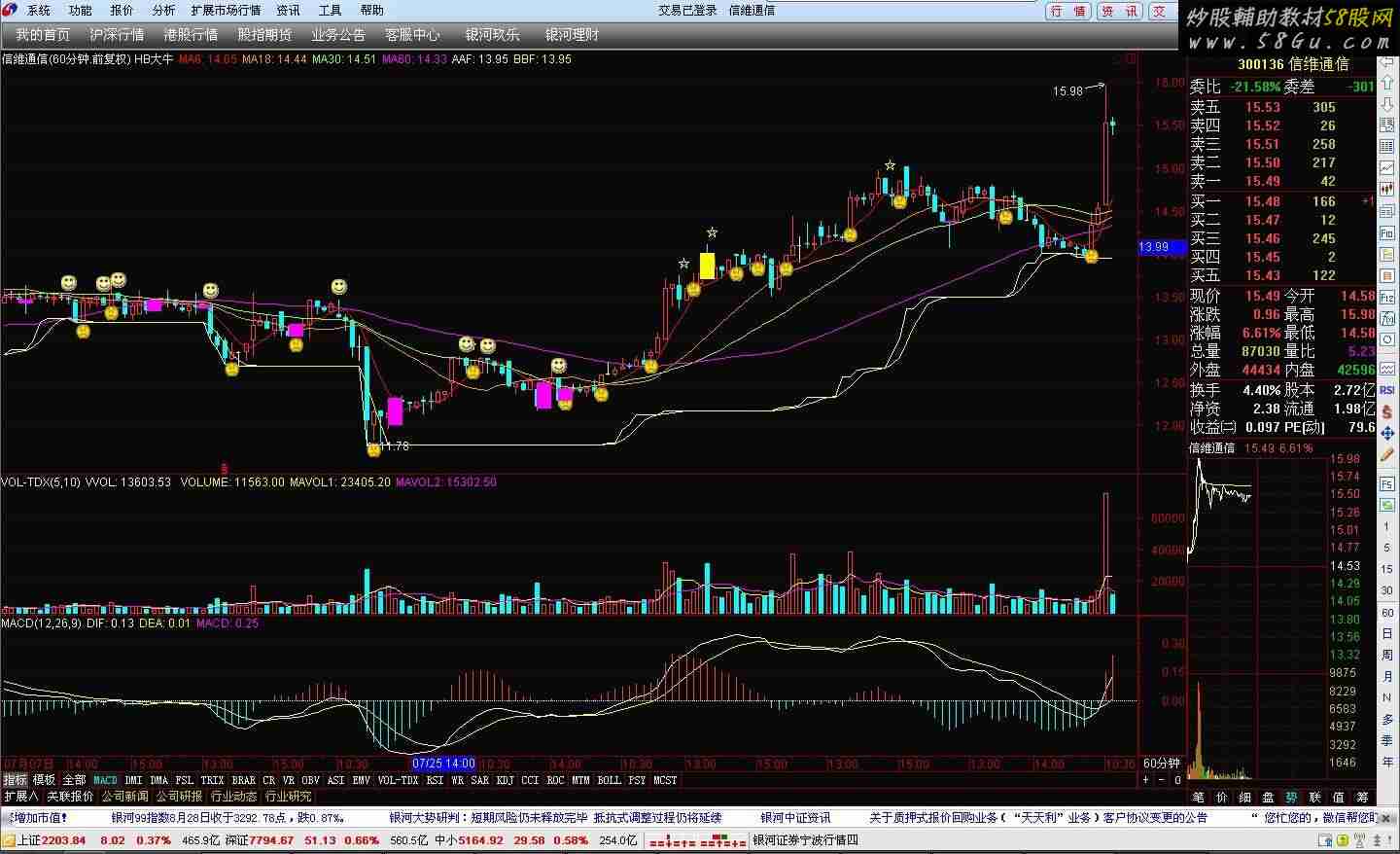Click the 卖一 15.49 order row

[x=1281, y=181]
